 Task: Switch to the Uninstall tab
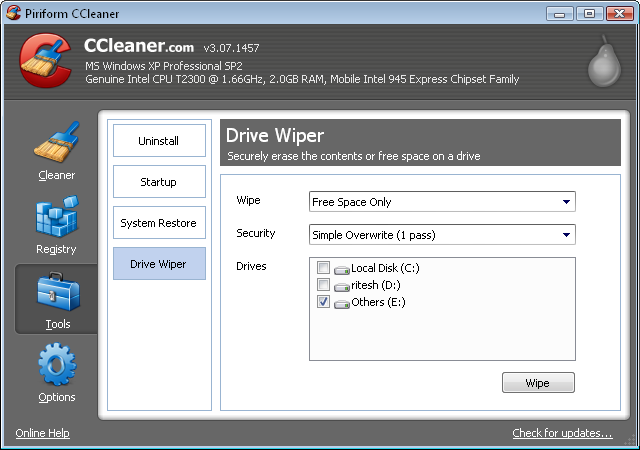pos(159,141)
